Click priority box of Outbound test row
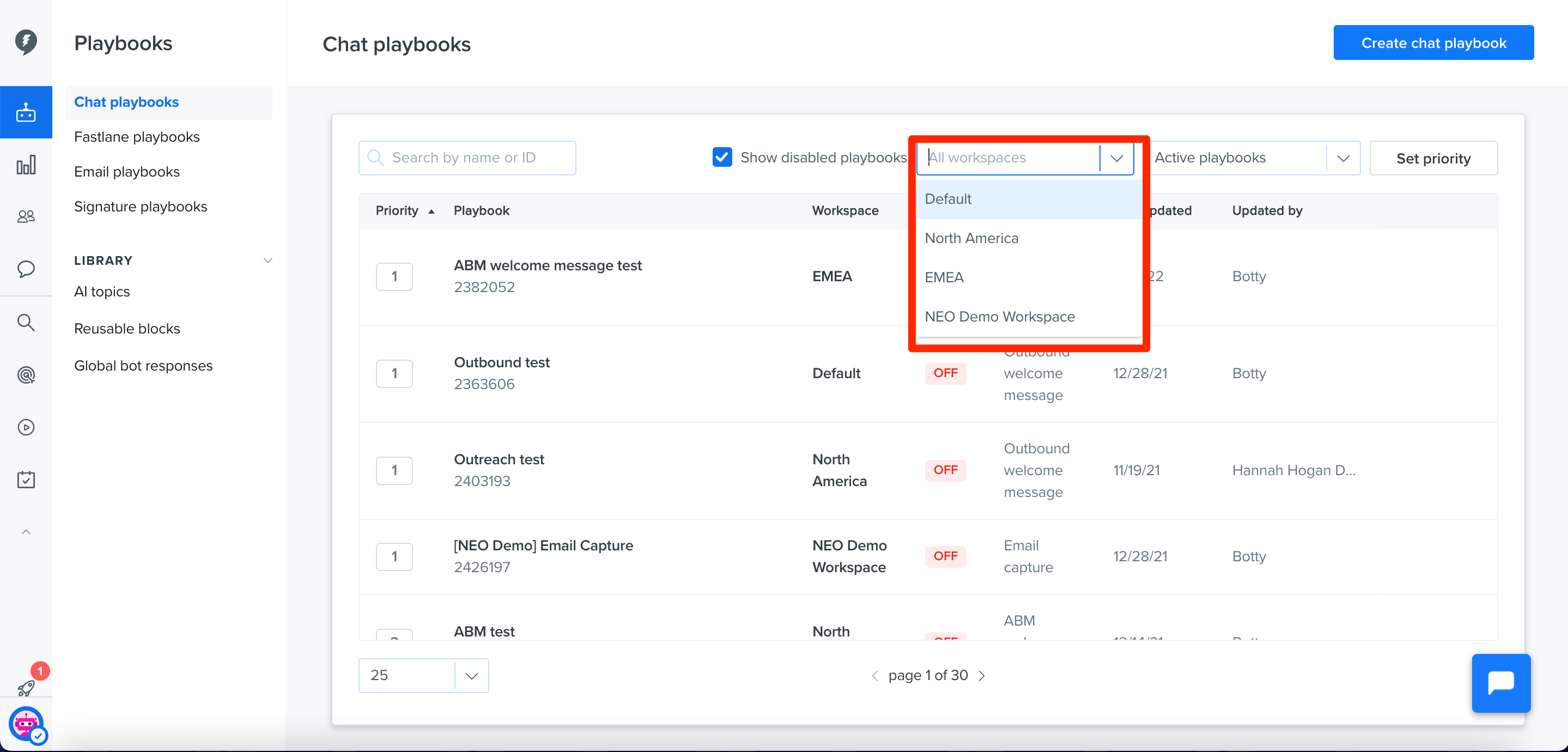Screen dimensions: 1568x752 (394, 373)
